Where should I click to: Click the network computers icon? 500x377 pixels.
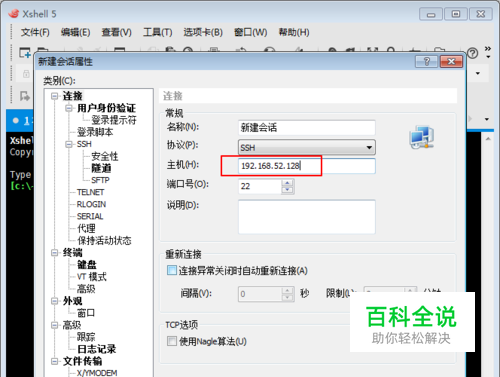422,137
